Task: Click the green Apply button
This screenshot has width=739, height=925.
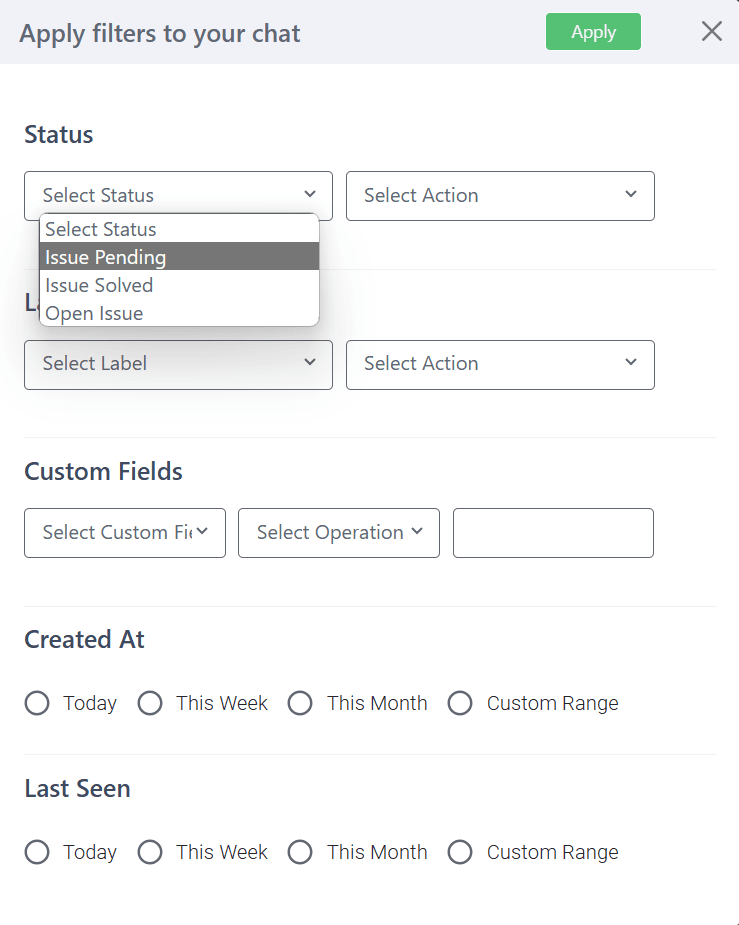Action: coord(593,32)
